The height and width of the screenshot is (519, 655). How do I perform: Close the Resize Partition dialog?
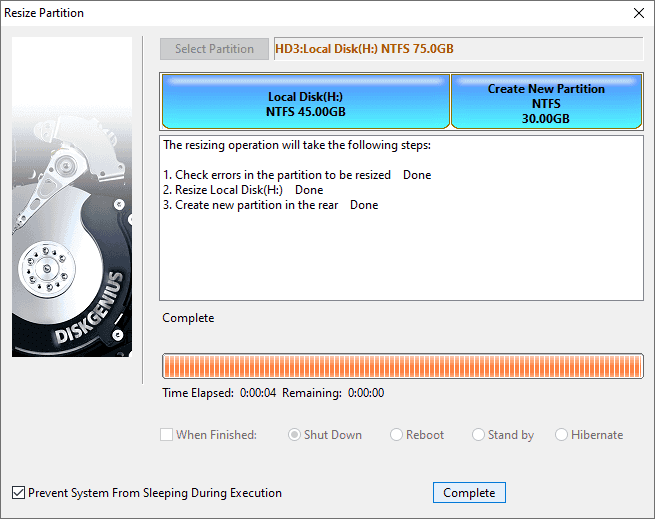[638, 13]
